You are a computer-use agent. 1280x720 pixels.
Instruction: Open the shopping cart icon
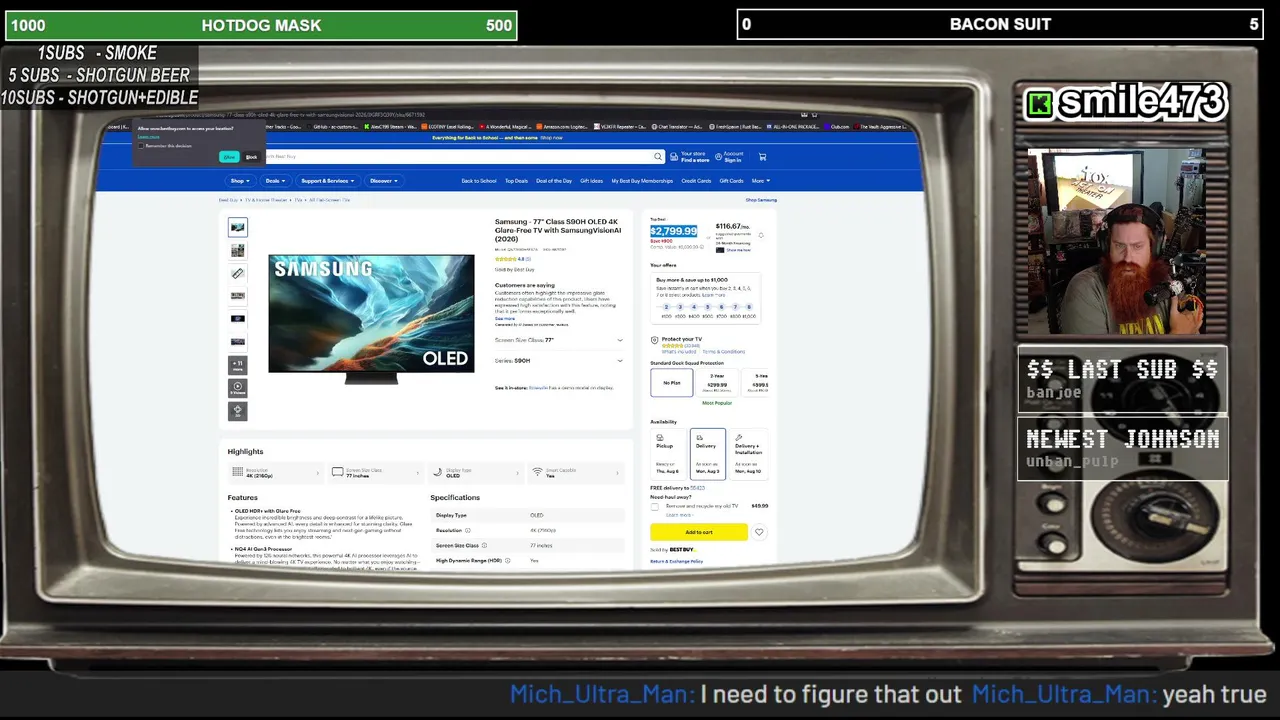pos(762,157)
